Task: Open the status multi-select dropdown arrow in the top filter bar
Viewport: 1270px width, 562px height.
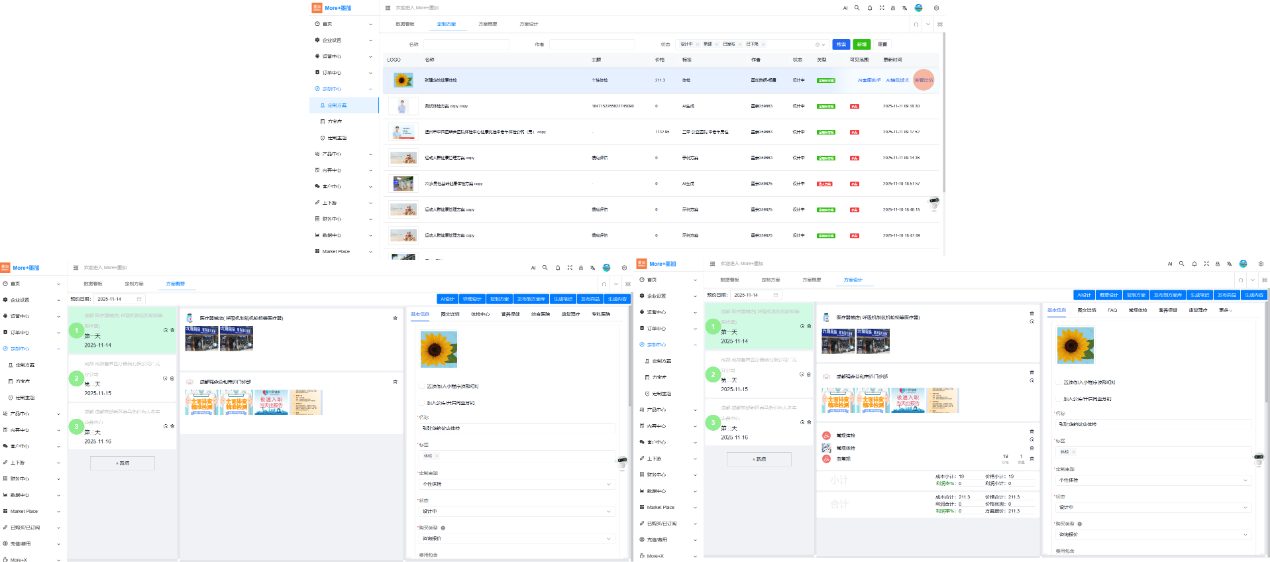Action: (x=825, y=44)
